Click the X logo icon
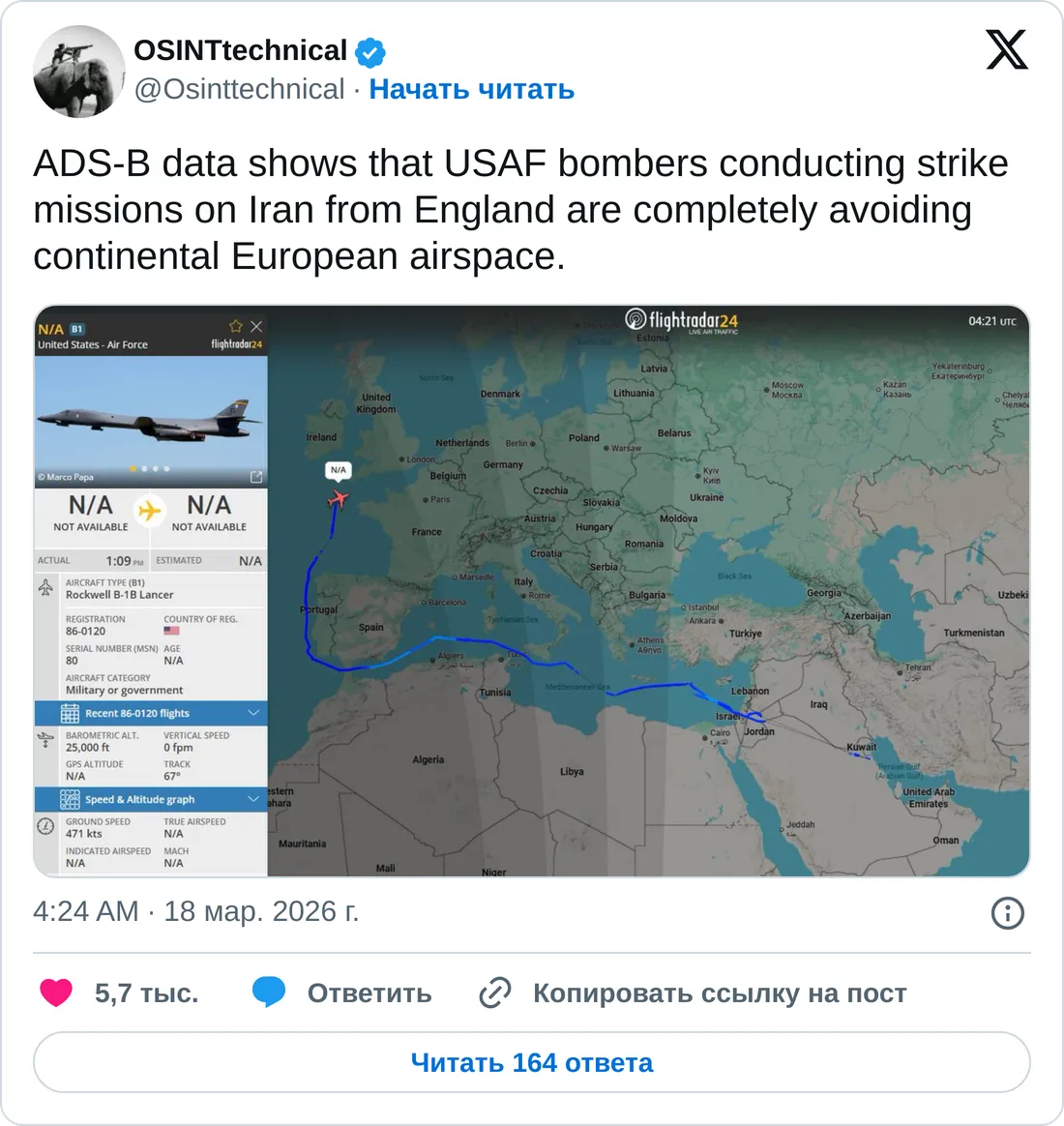The image size is (1064, 1126). 1006,50
